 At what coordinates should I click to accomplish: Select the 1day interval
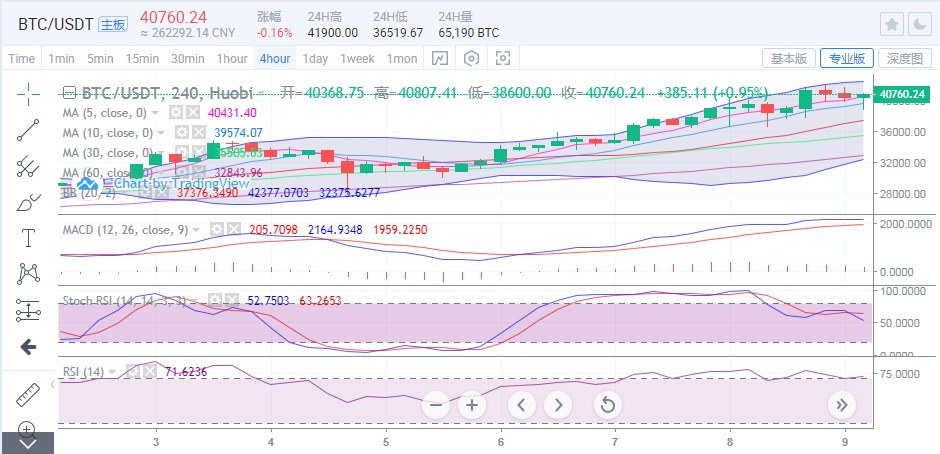[315, 59]
